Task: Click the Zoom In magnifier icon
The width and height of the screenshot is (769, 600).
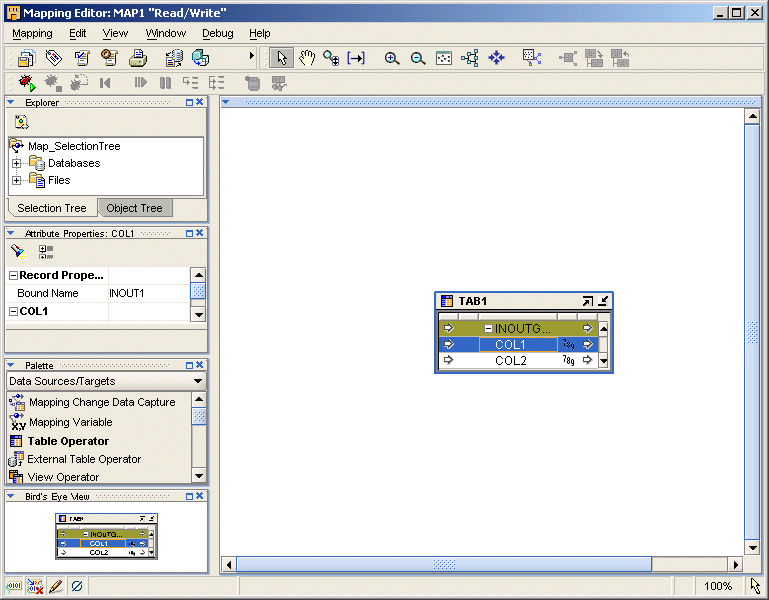Action: click(392, 58)
